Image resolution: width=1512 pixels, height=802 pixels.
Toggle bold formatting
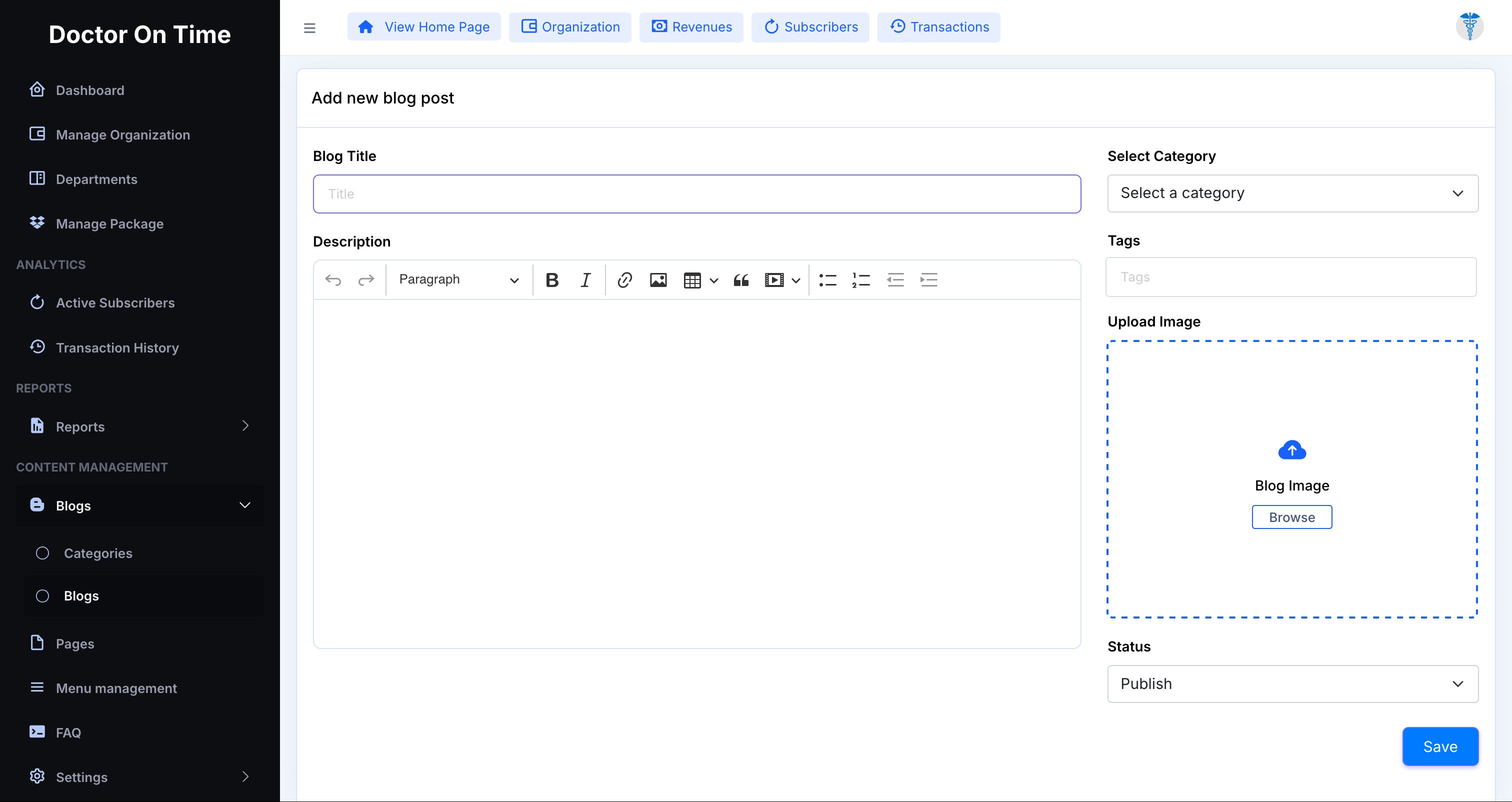click(551, 280)
